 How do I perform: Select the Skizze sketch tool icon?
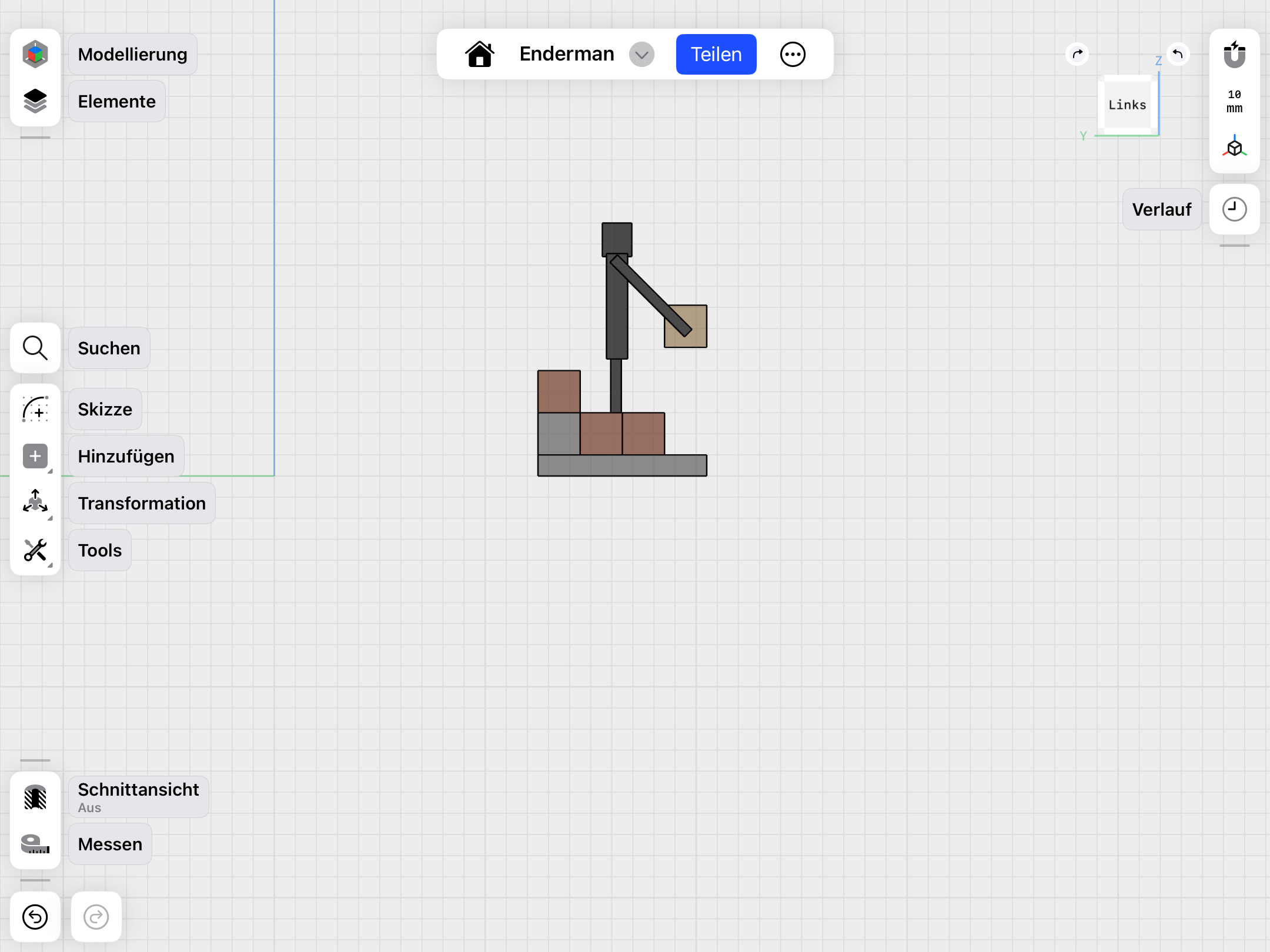tap(35, 409)
